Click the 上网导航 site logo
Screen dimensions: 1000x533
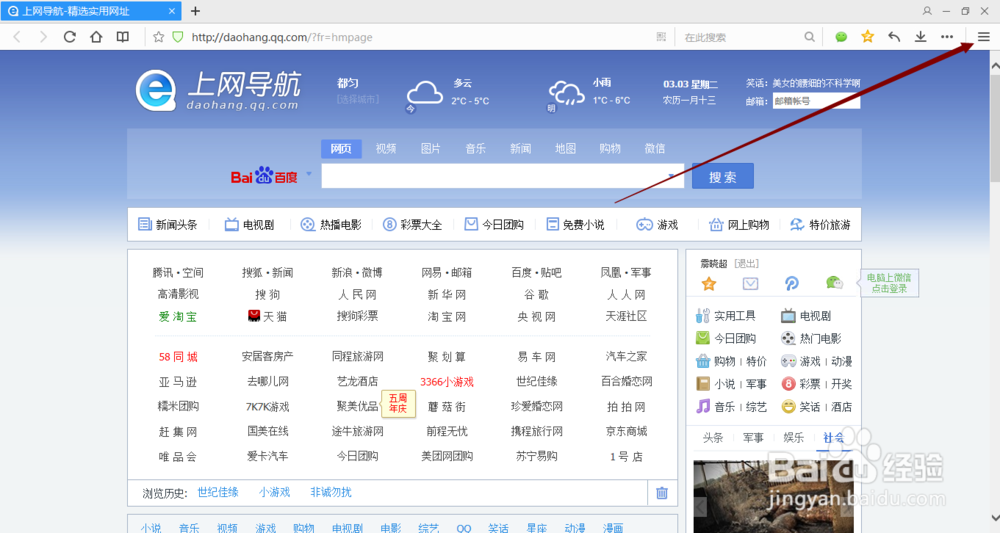click(x=218, y=91)
